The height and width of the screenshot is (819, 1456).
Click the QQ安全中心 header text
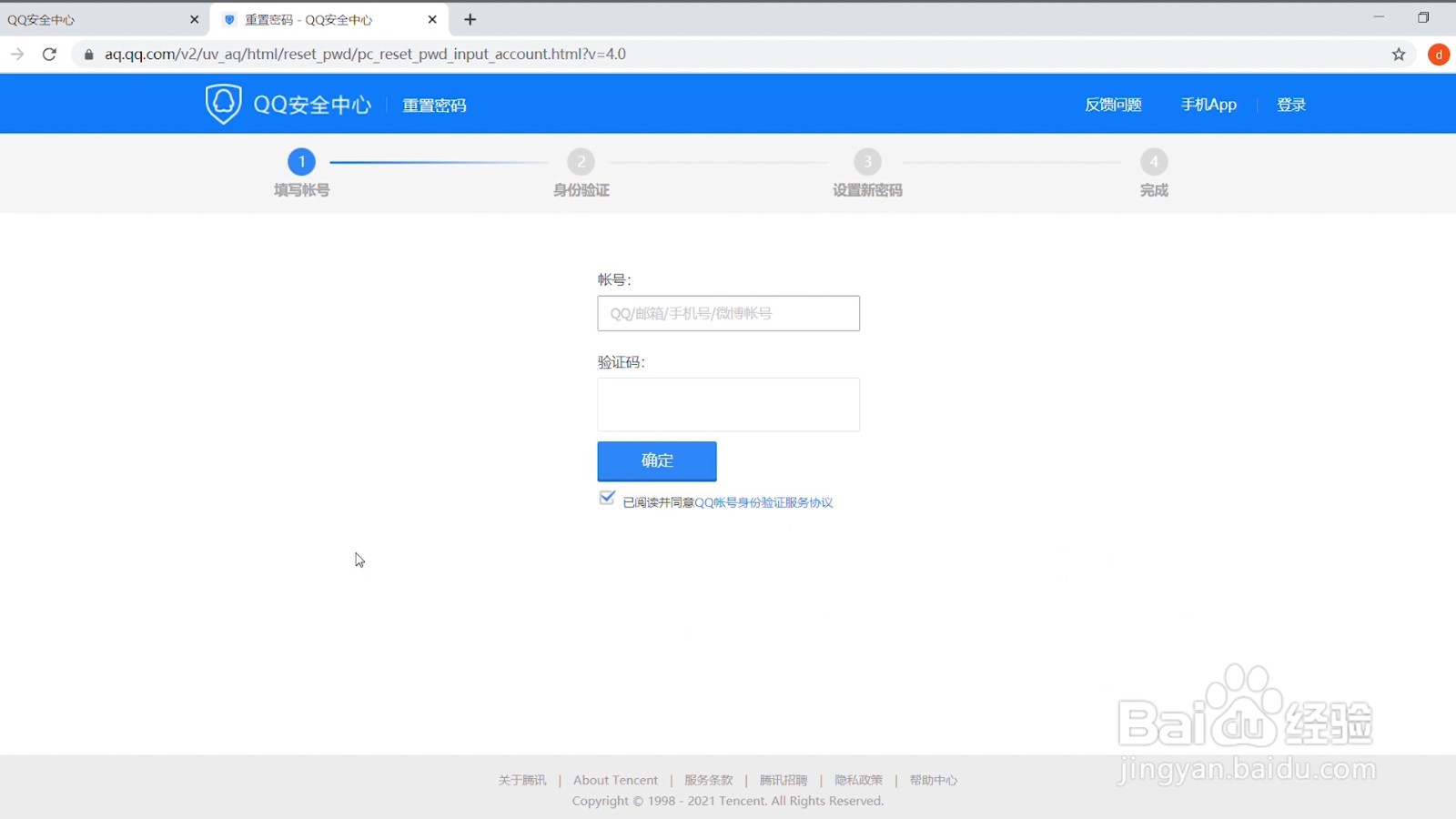[312, 105]
